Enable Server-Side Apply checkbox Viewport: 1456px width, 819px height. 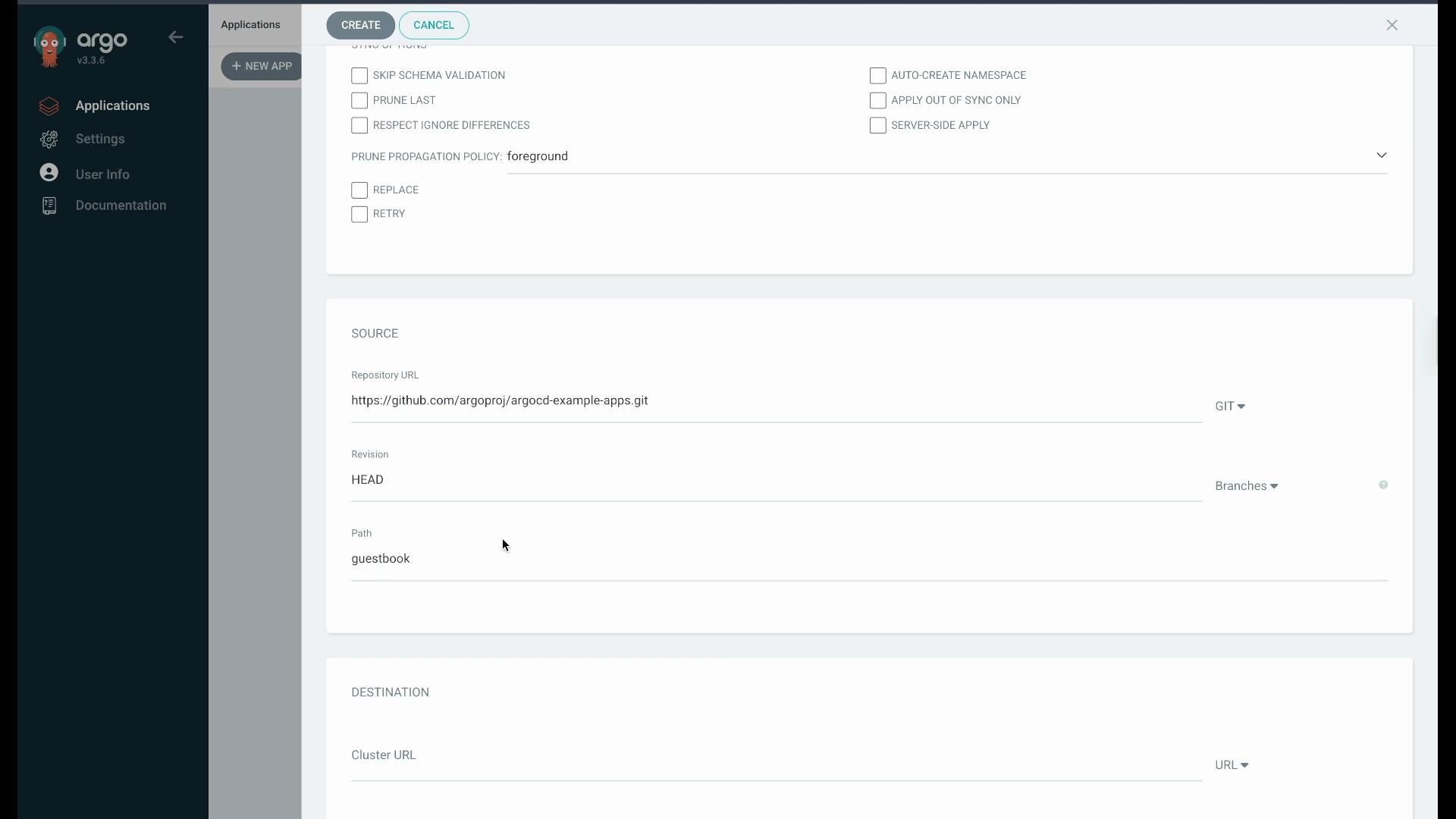(x=878, y=126)
